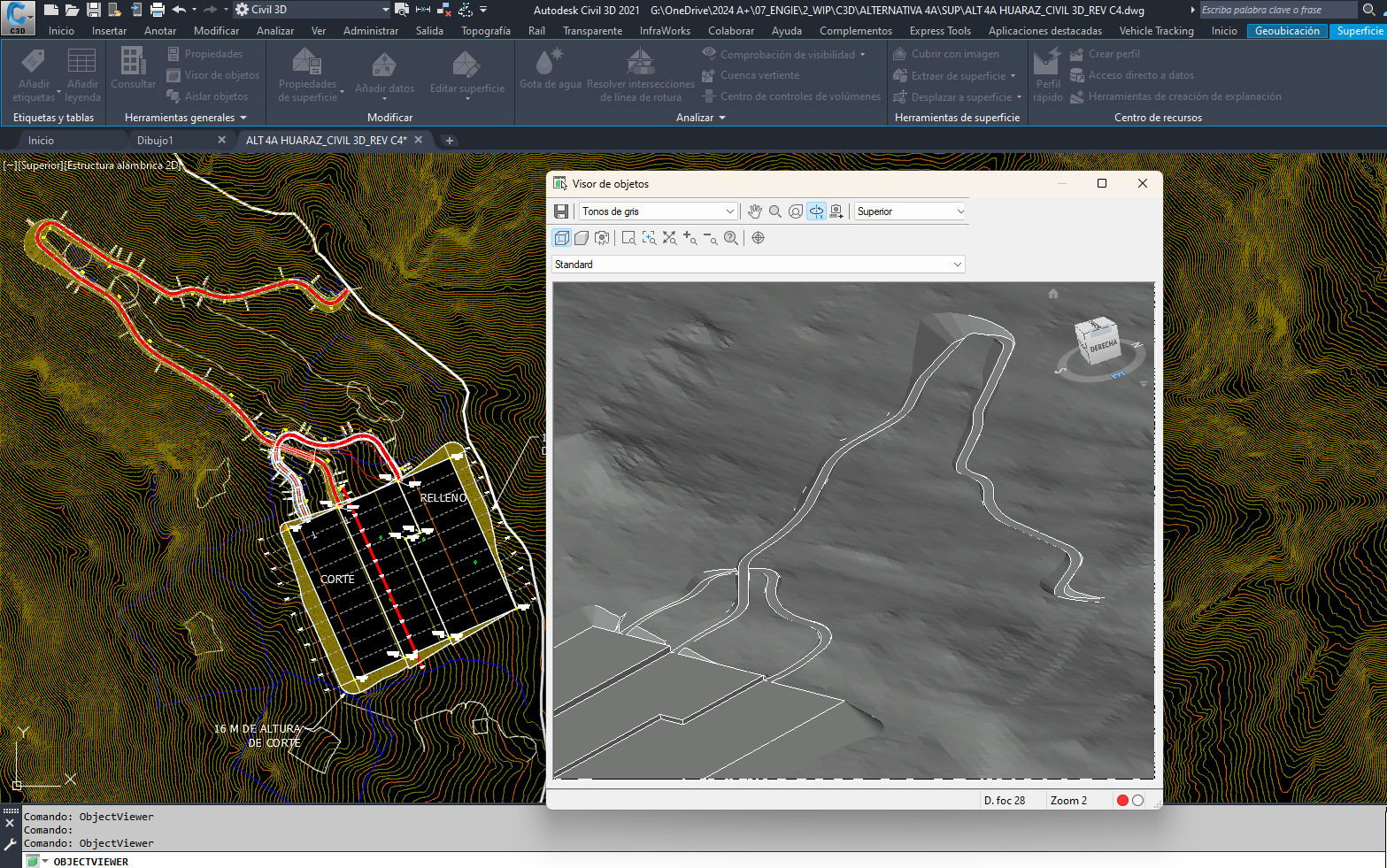1387x868 pixels.
Task: Toggle the shaded solid display mode
Action: click(582, 238)
